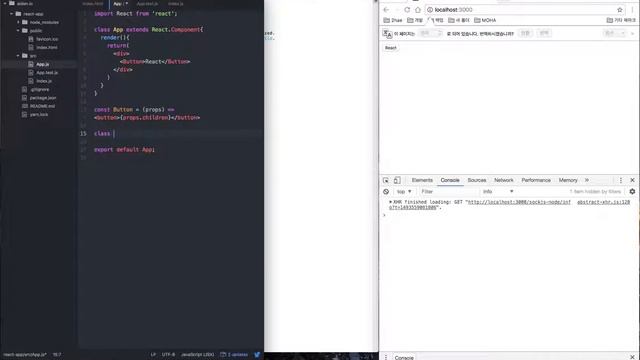The width and height of the screenshot is (640, 360).
Task: Open README.md in the file tree
Action: pyautogui.click(x=42, y=106)
